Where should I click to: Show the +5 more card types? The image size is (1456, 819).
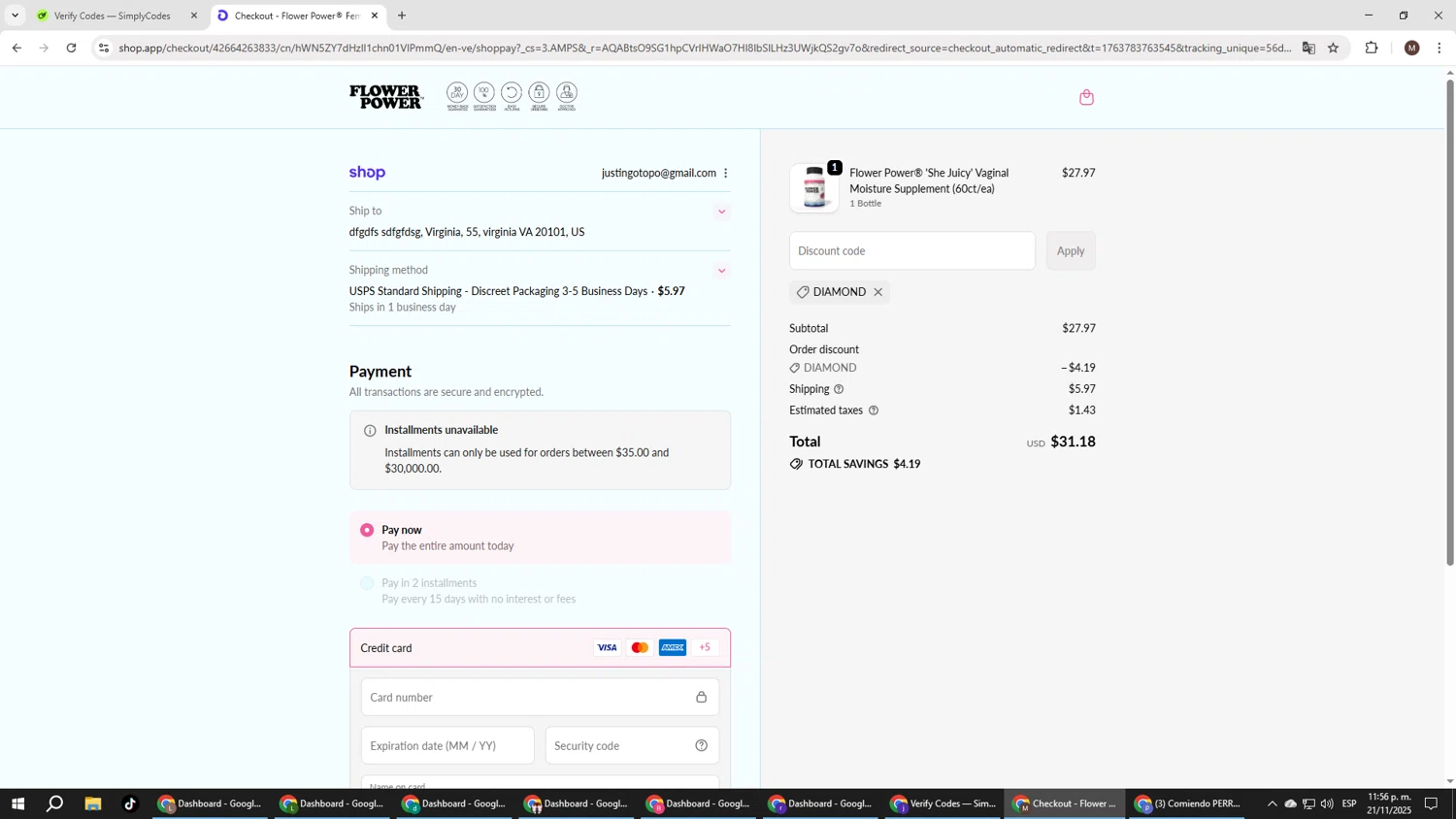705,647
